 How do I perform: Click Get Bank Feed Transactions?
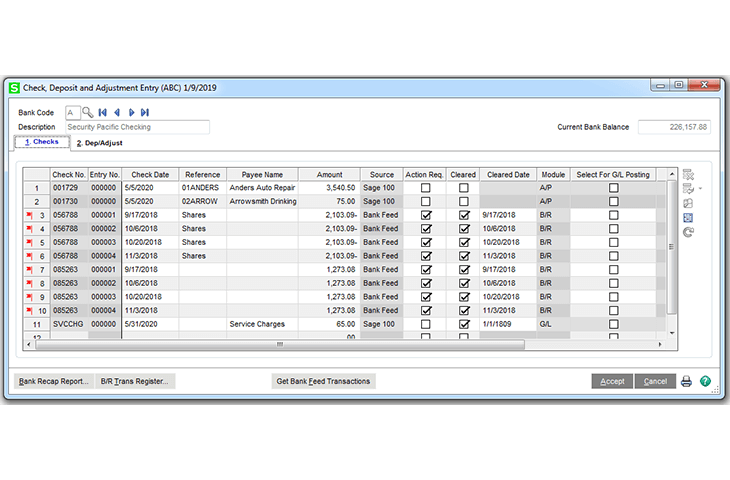click(323, 381)
